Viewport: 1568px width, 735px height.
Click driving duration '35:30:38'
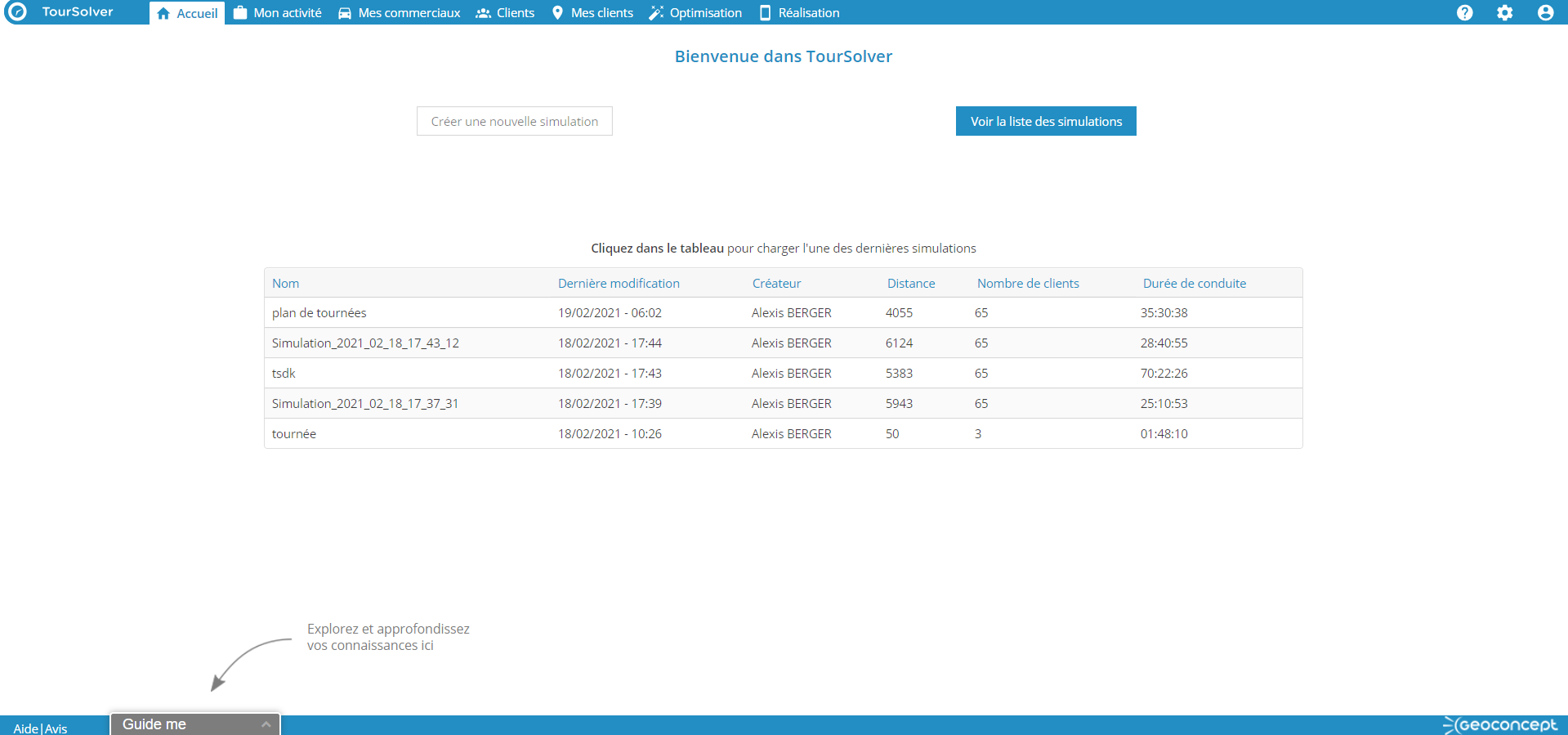tap(1164, 312)
